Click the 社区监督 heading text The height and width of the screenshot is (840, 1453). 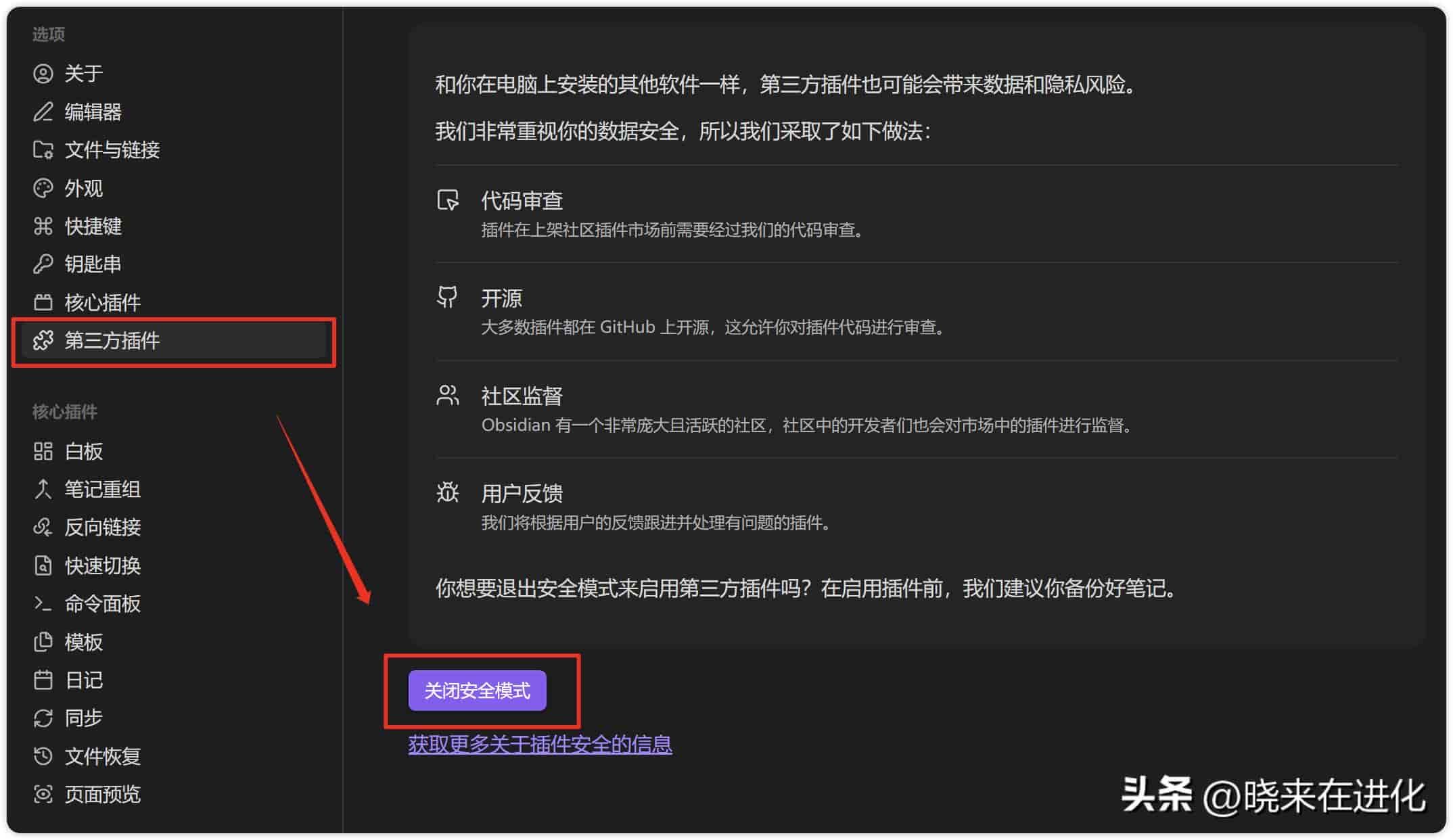[522, 396]
